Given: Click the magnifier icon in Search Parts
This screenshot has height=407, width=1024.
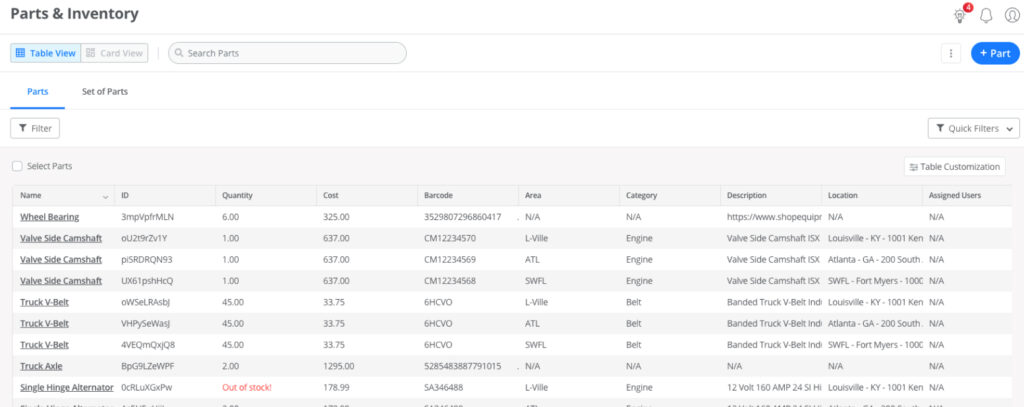Looking at the screenshot, I should (178, 53).
